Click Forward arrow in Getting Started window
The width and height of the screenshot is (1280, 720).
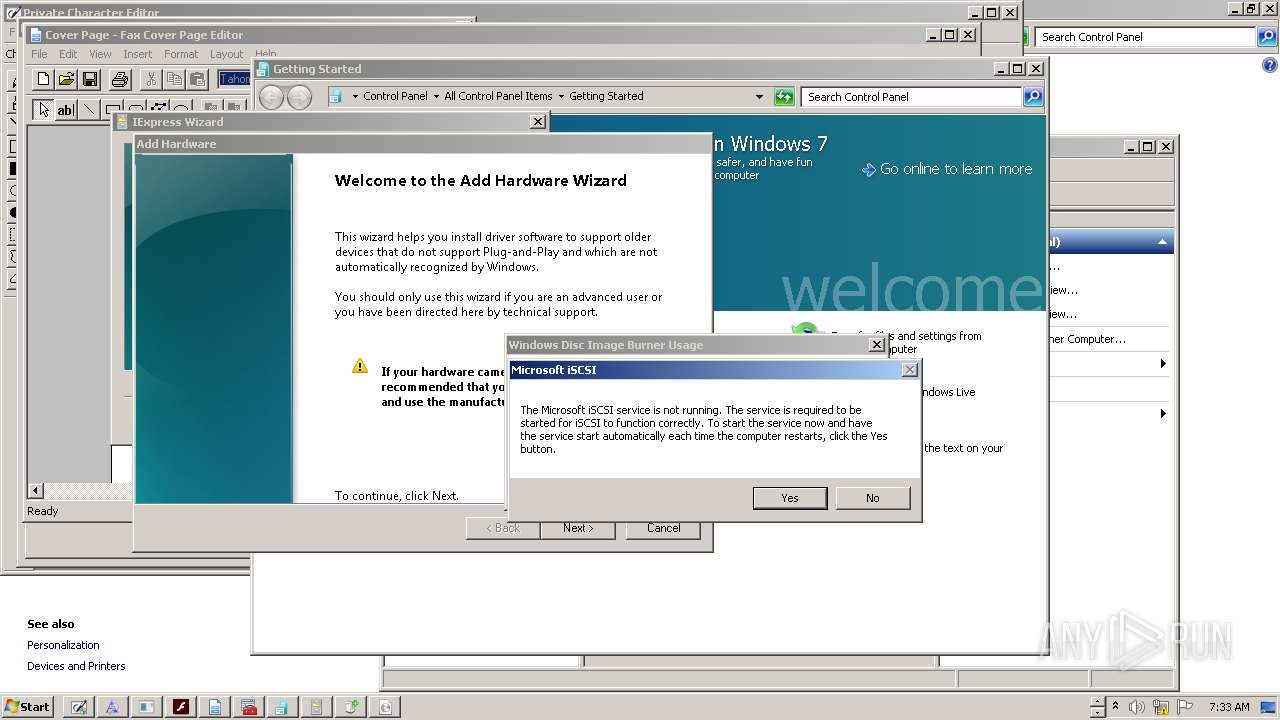[x=299, y=97]
